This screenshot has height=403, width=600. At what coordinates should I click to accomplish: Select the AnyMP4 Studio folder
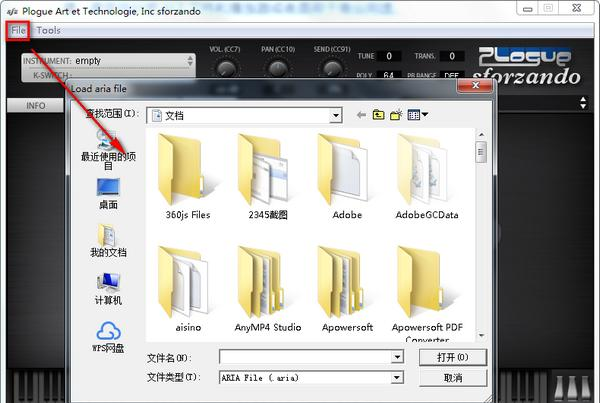[x=267, y=289]
